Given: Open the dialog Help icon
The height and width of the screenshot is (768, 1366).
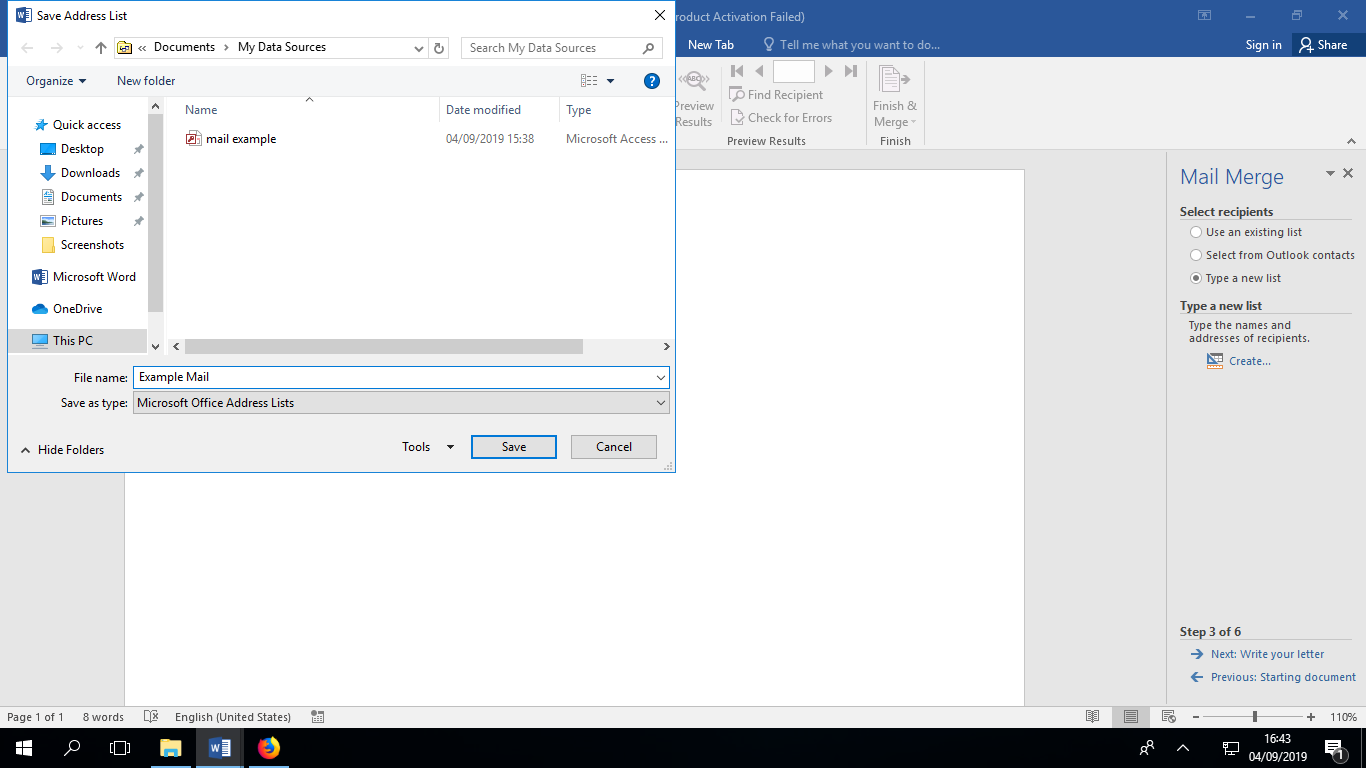Looking at the screenshot, I should click(651, 81).
